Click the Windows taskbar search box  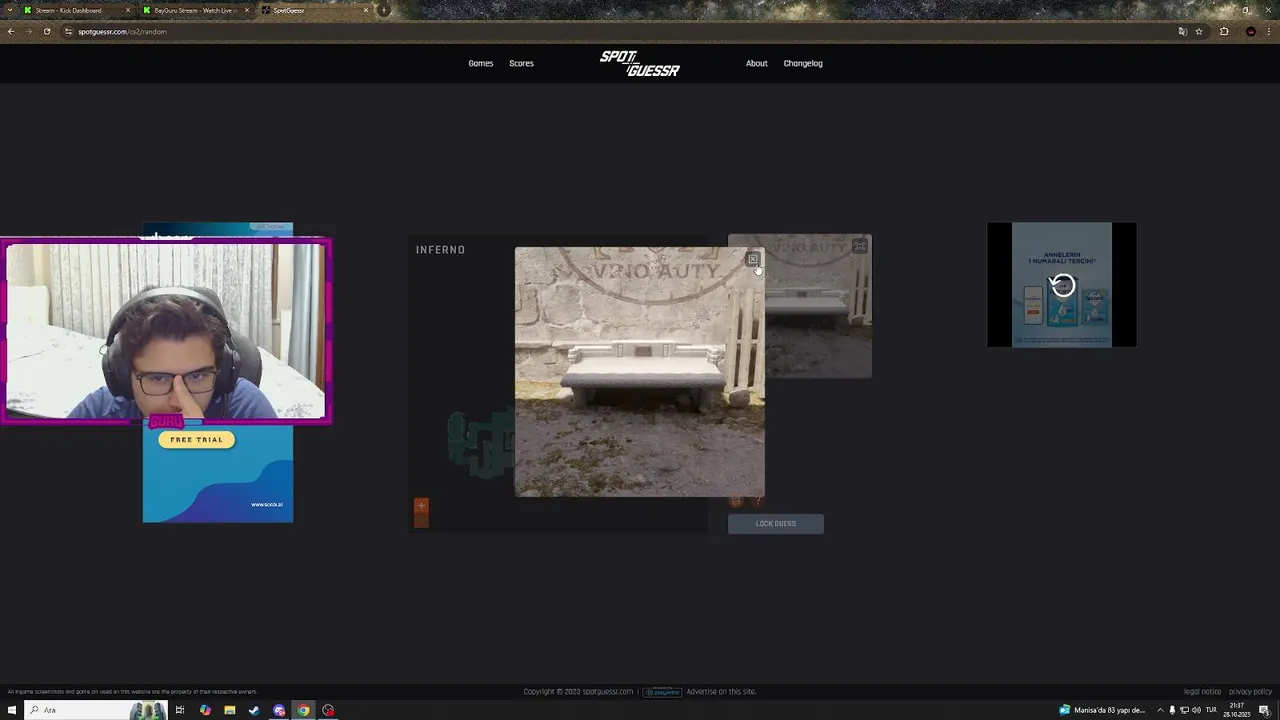95,710
